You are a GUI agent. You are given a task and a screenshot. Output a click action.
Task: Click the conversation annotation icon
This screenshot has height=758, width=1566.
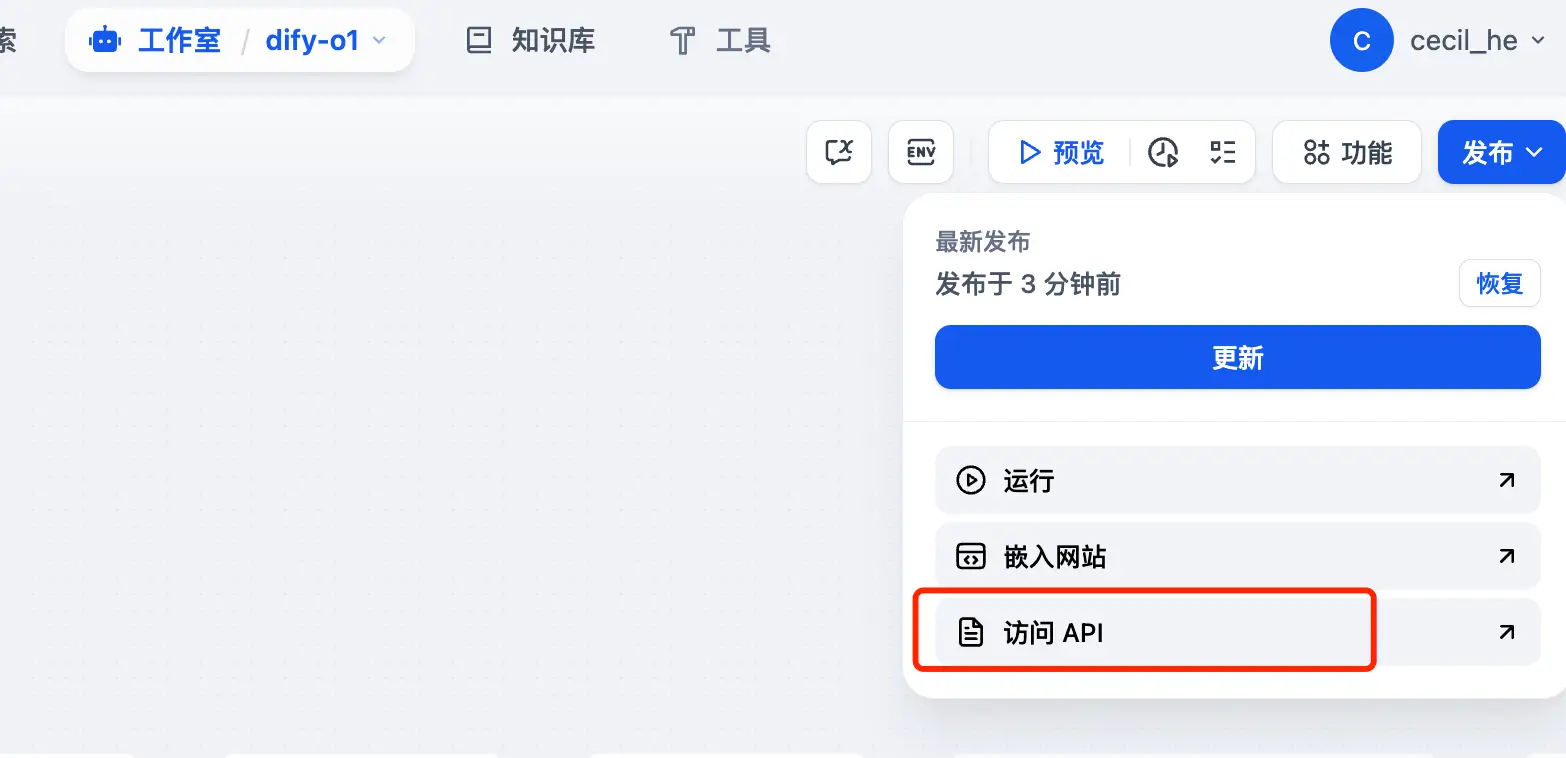pyautogui.click(x=838, y=152)
